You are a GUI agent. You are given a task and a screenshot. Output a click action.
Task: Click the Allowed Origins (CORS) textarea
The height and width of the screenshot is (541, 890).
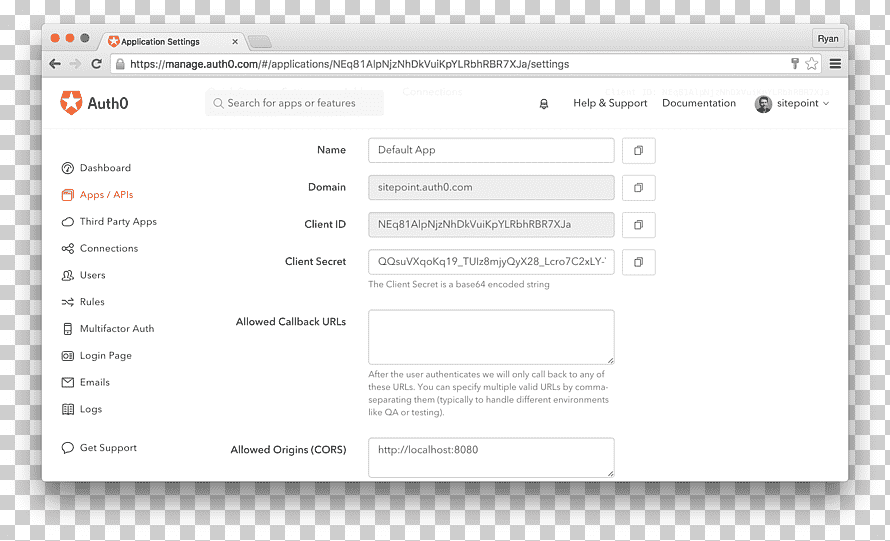point(491,458)
